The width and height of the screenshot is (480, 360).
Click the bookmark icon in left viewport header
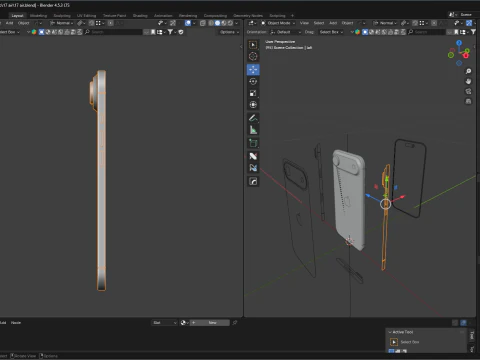(x=153, y=32)
